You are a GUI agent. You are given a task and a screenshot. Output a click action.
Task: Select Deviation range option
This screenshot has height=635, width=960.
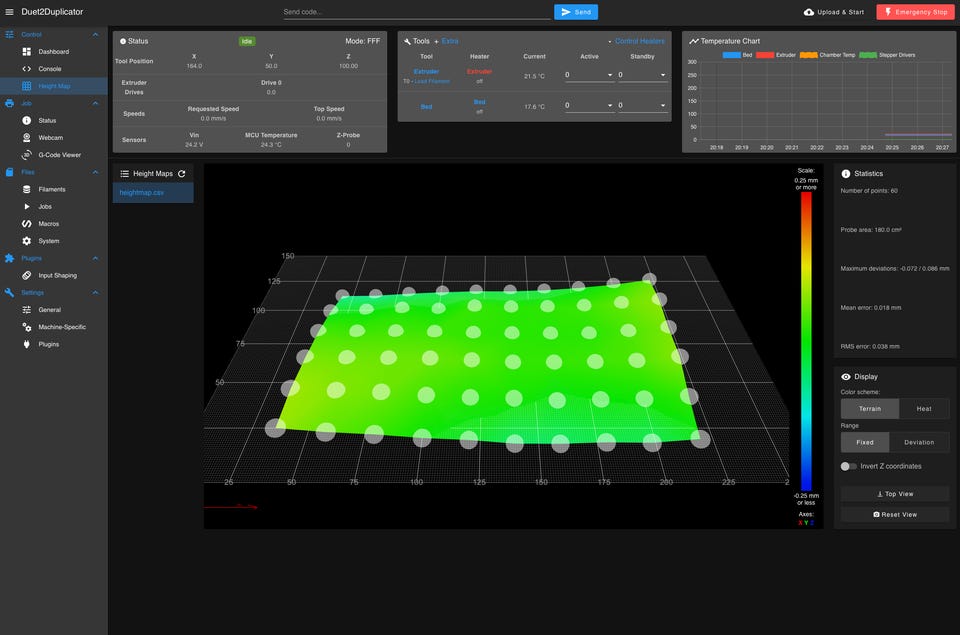(x=919, y=442)
